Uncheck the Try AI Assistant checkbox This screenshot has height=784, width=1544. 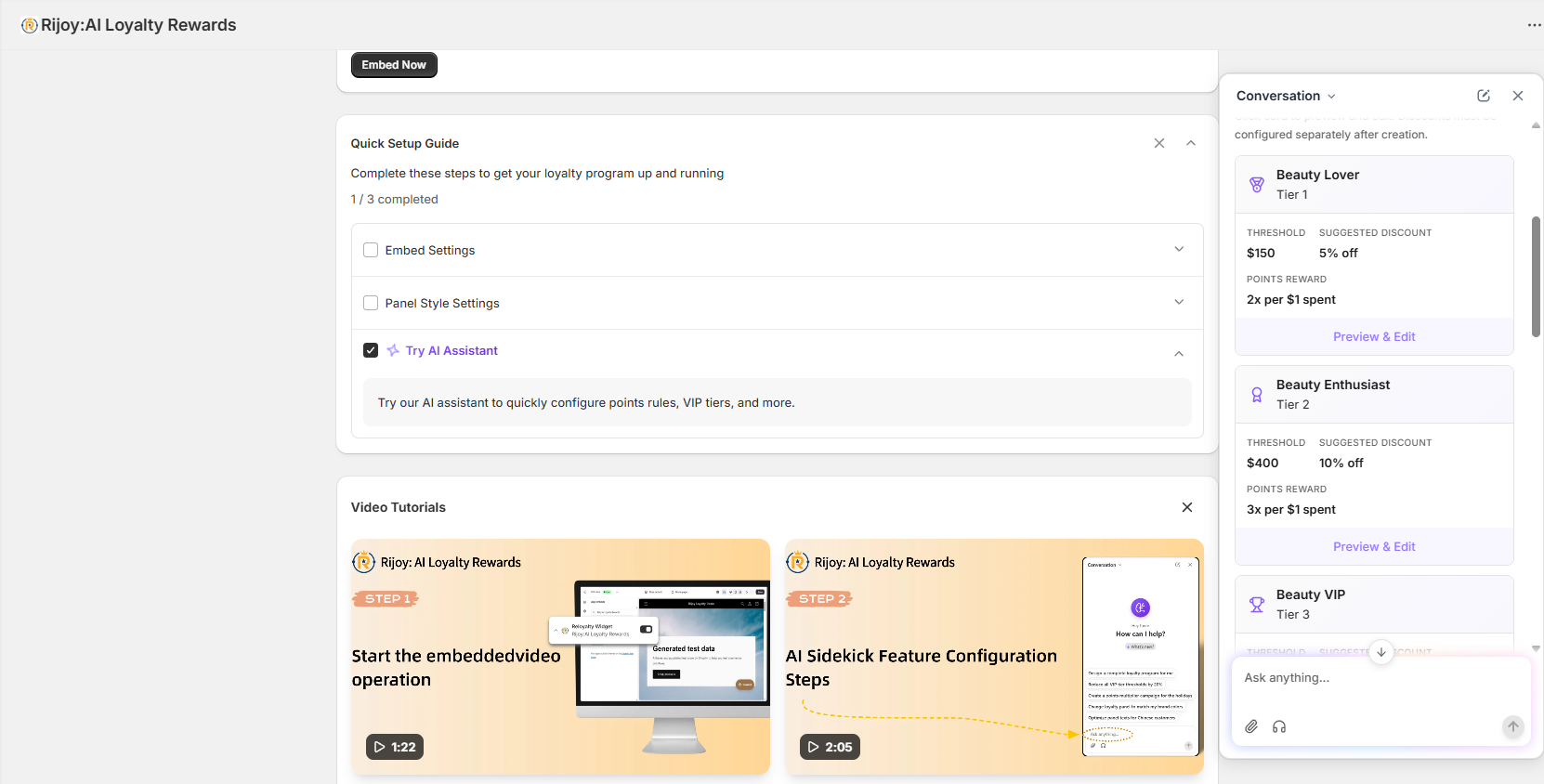(371, 350)
